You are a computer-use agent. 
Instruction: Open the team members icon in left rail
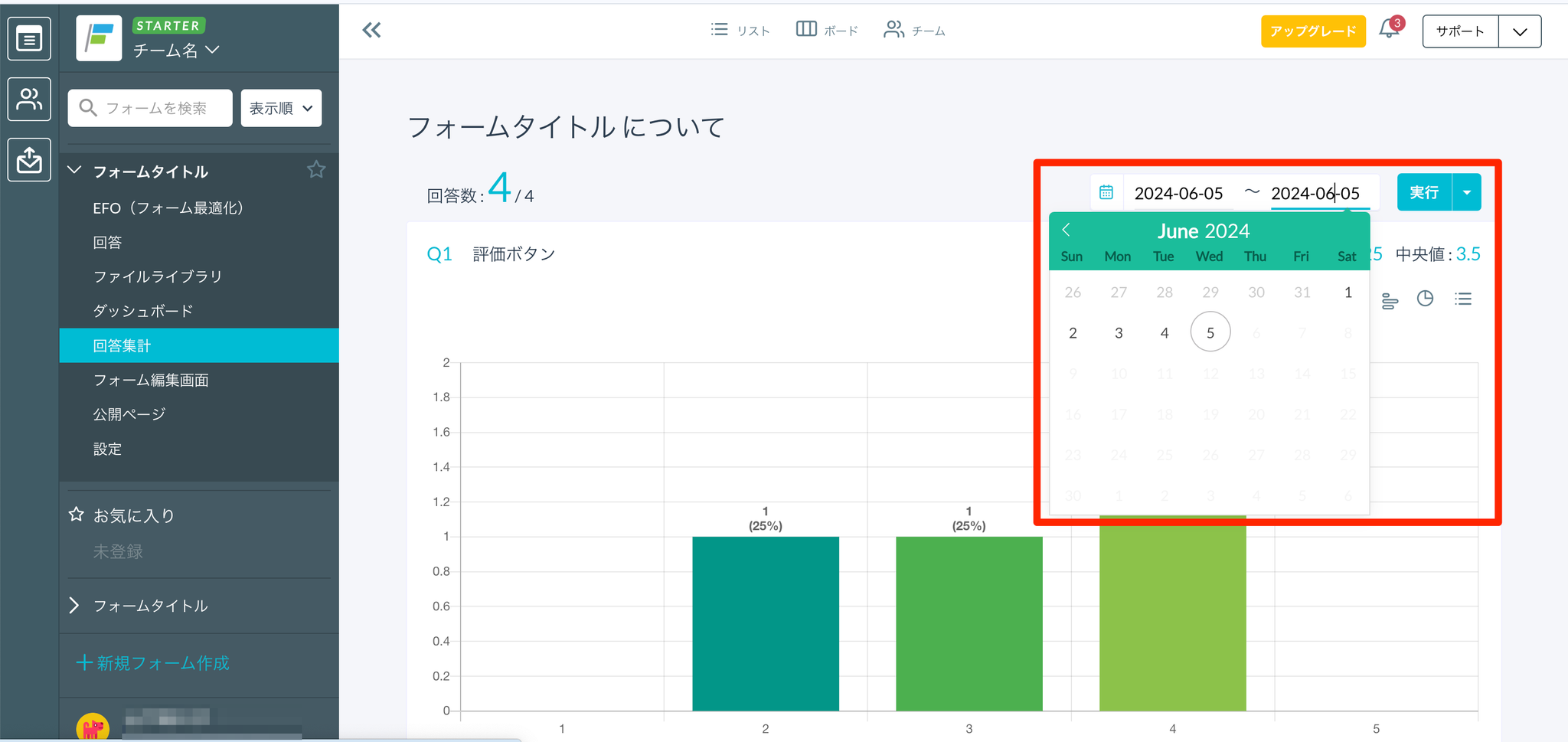[x=29, y=99]
